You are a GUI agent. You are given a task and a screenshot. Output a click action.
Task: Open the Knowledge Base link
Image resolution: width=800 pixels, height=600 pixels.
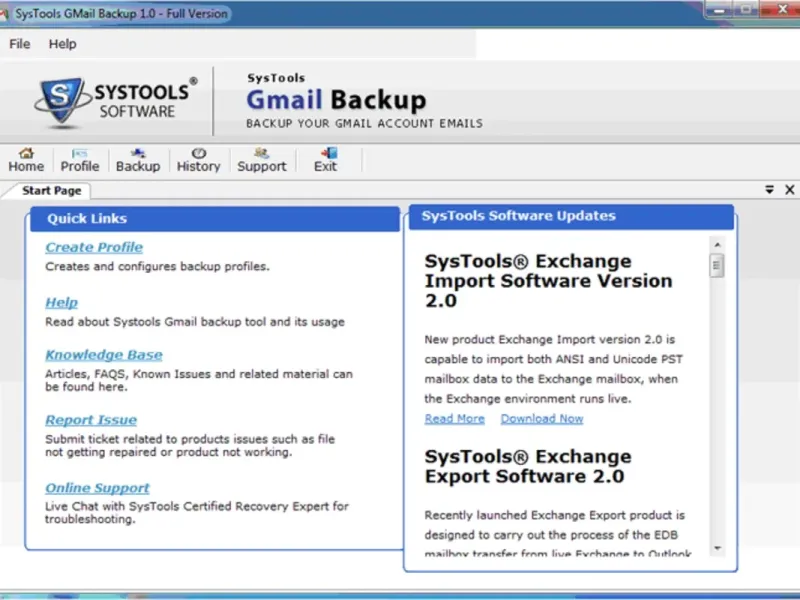103,355
